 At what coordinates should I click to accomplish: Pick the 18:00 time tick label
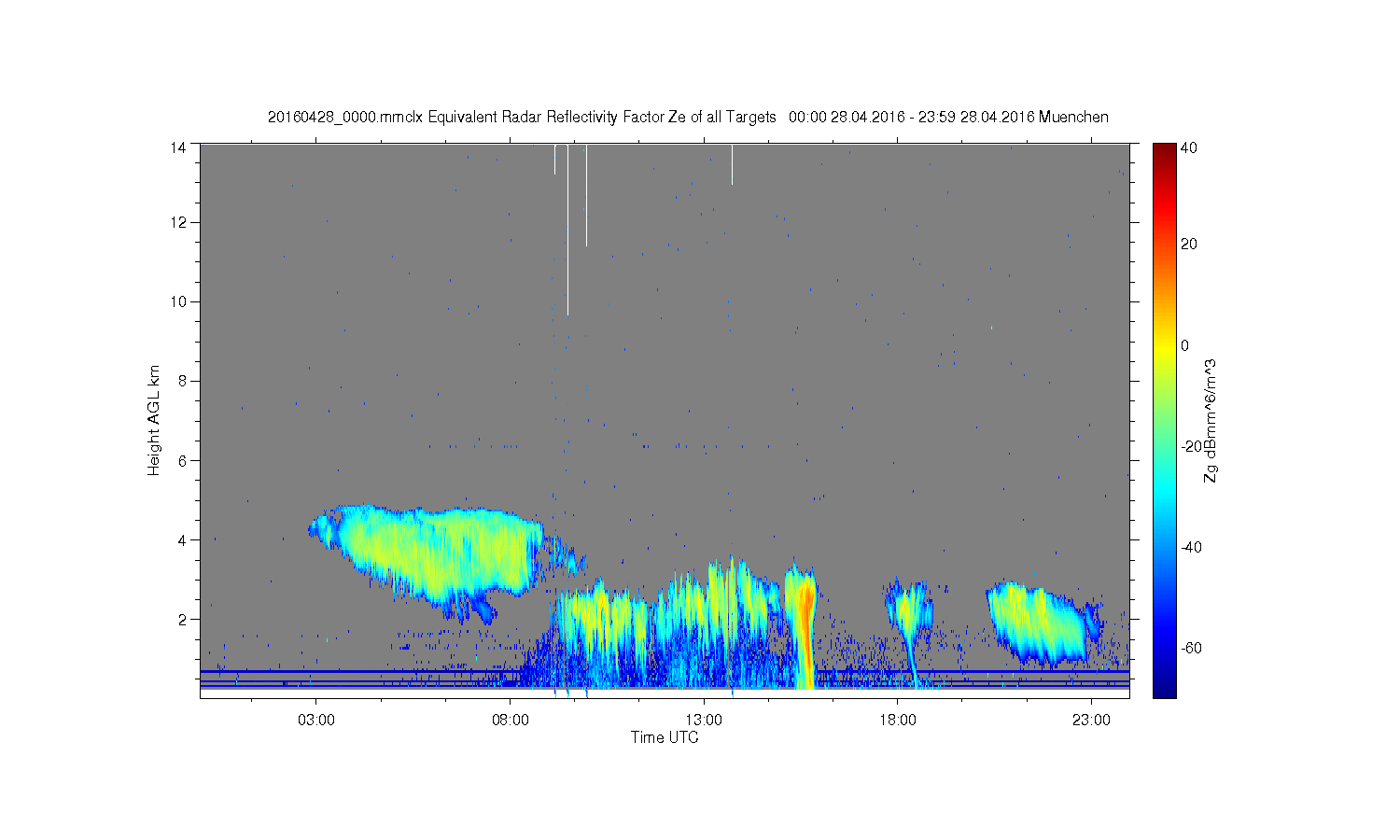pyautogui.click(x=898, y=721)
